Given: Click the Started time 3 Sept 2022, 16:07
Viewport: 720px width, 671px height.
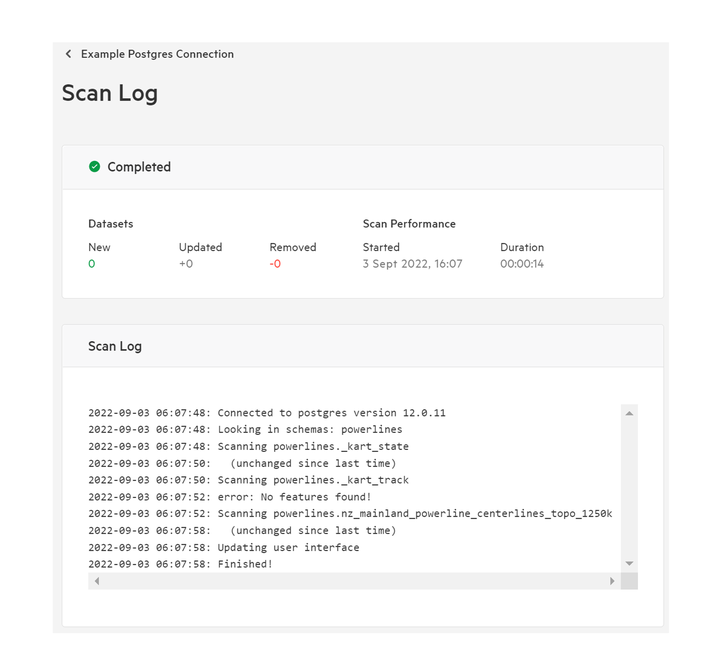Looking at the screenshot, I should point(412,264).
